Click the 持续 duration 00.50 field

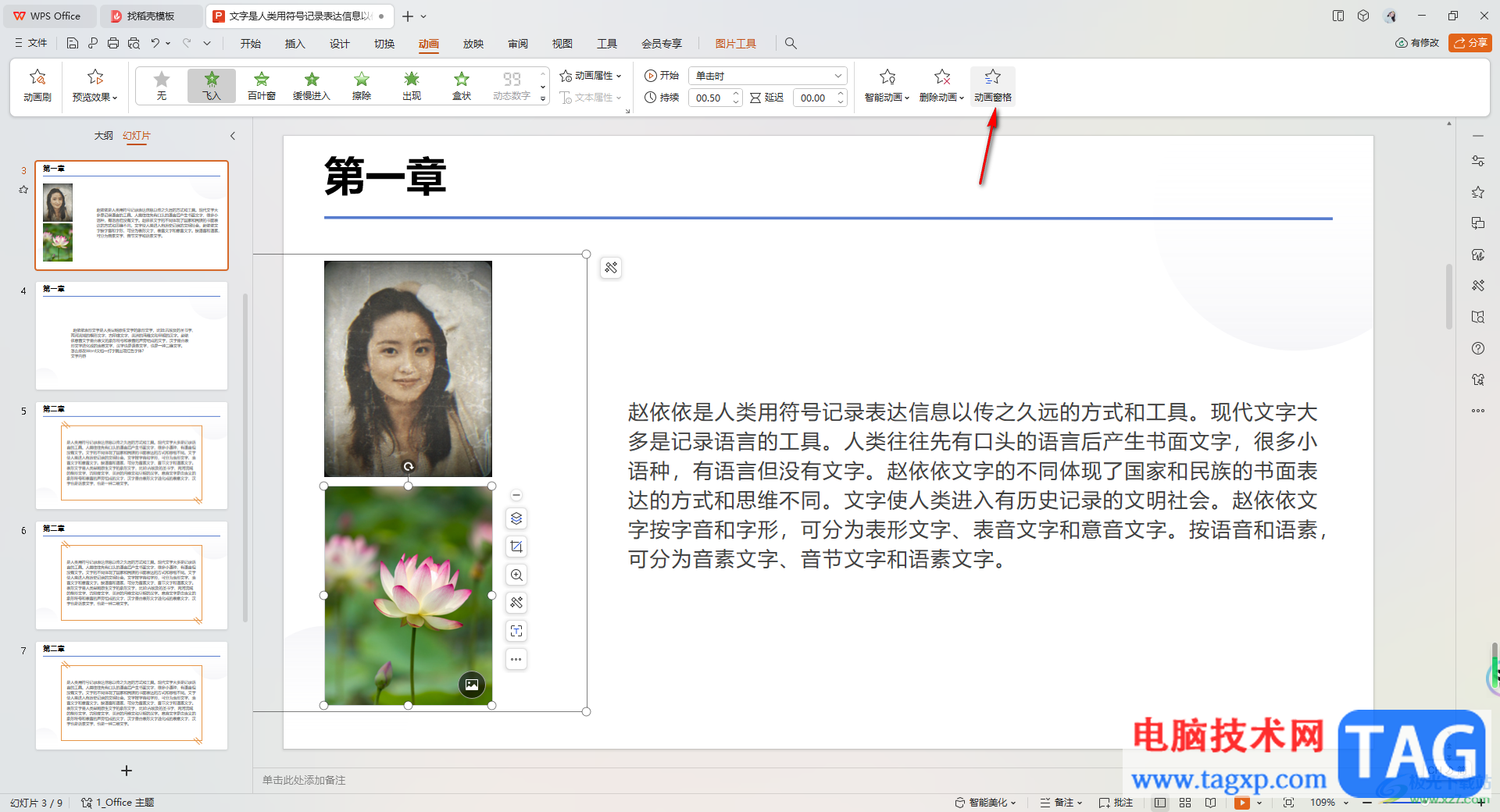(x=709, y=98)
